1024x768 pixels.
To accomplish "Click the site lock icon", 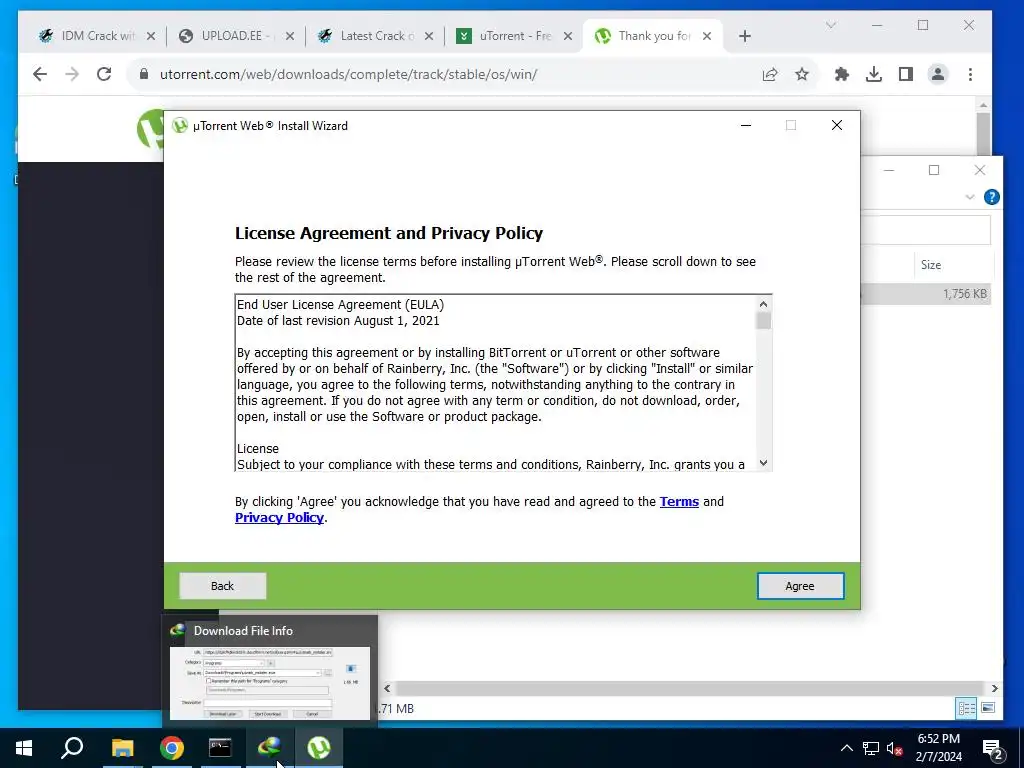I will pyautogui.click(x=144, y=74).
